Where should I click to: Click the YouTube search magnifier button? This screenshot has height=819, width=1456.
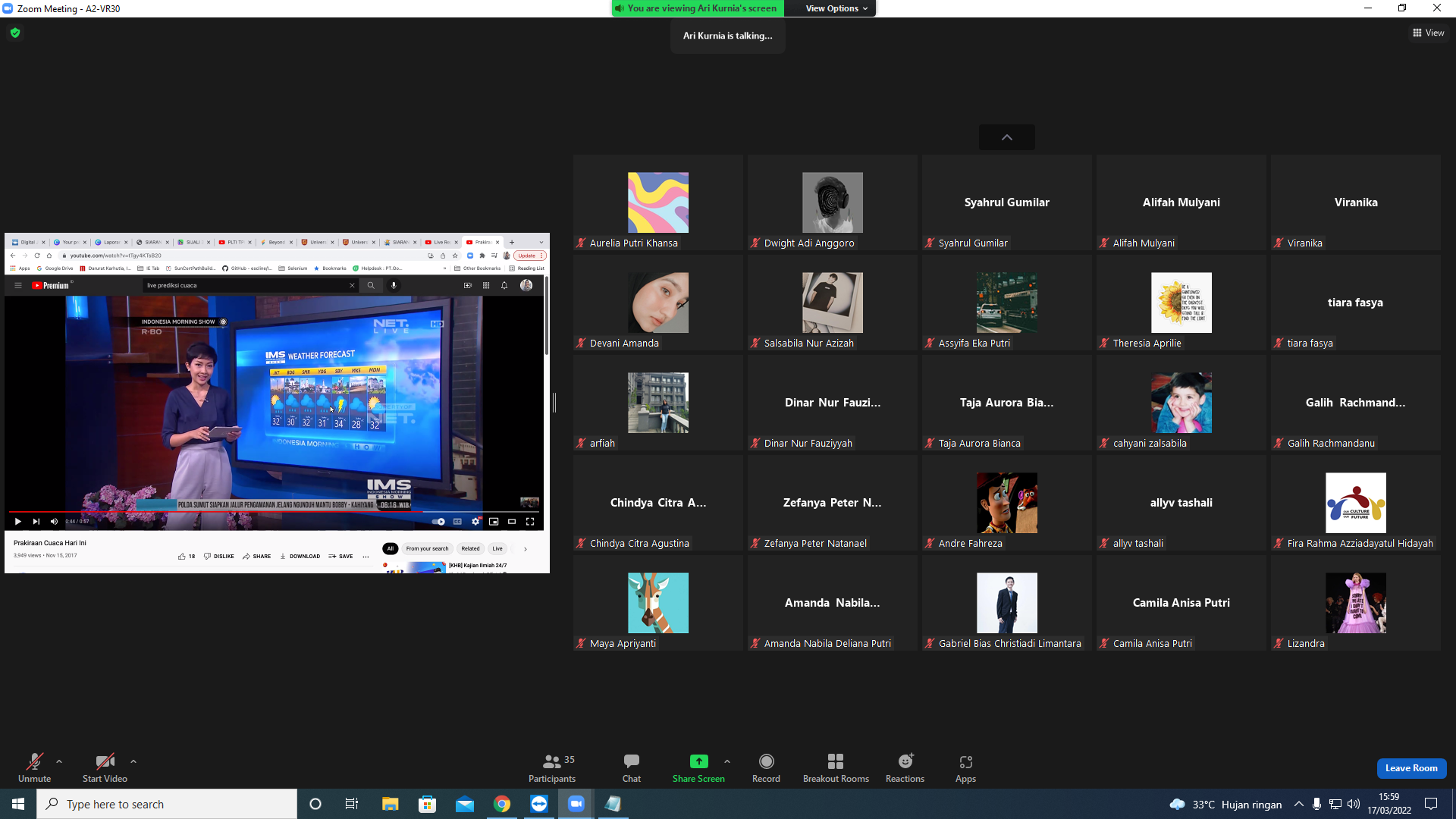[371, 285]
